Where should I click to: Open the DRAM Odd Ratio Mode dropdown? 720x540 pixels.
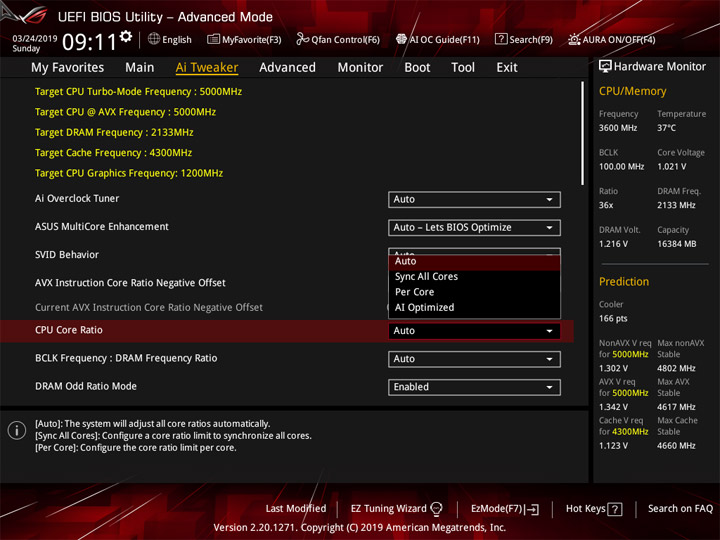point(474,387)
